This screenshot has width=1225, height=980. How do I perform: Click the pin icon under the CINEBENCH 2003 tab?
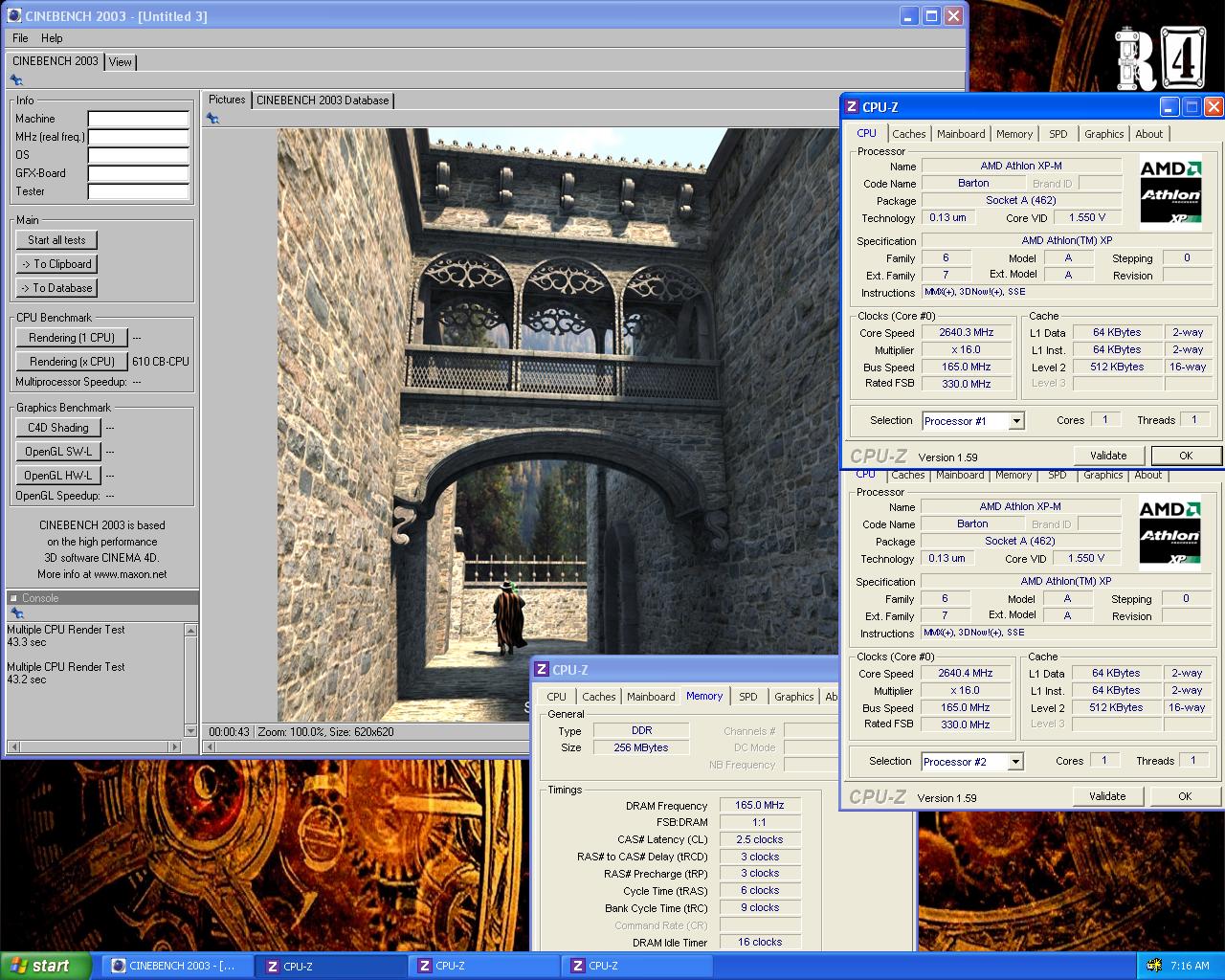point(16,80)
